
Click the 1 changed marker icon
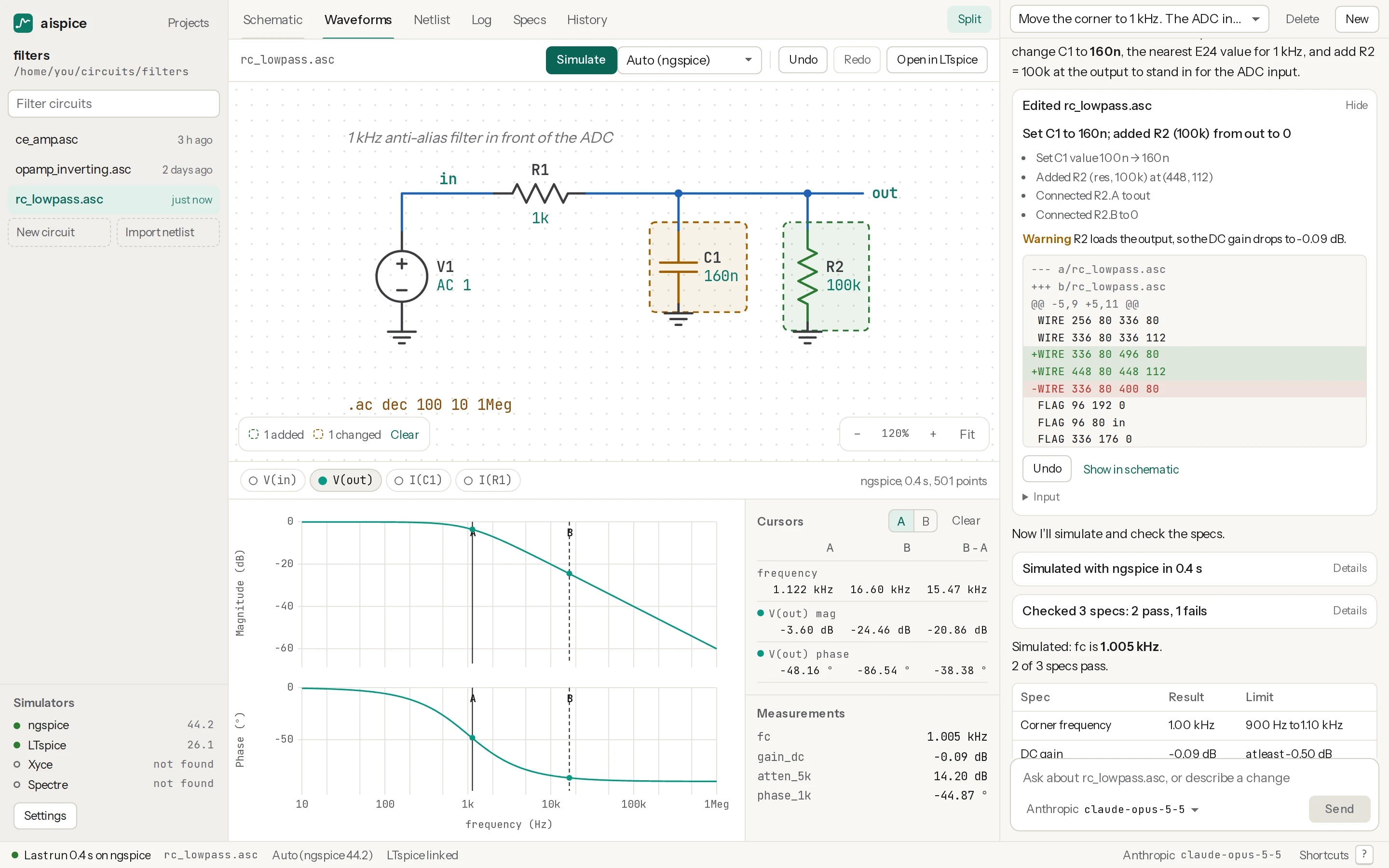(x=318, y=434)
